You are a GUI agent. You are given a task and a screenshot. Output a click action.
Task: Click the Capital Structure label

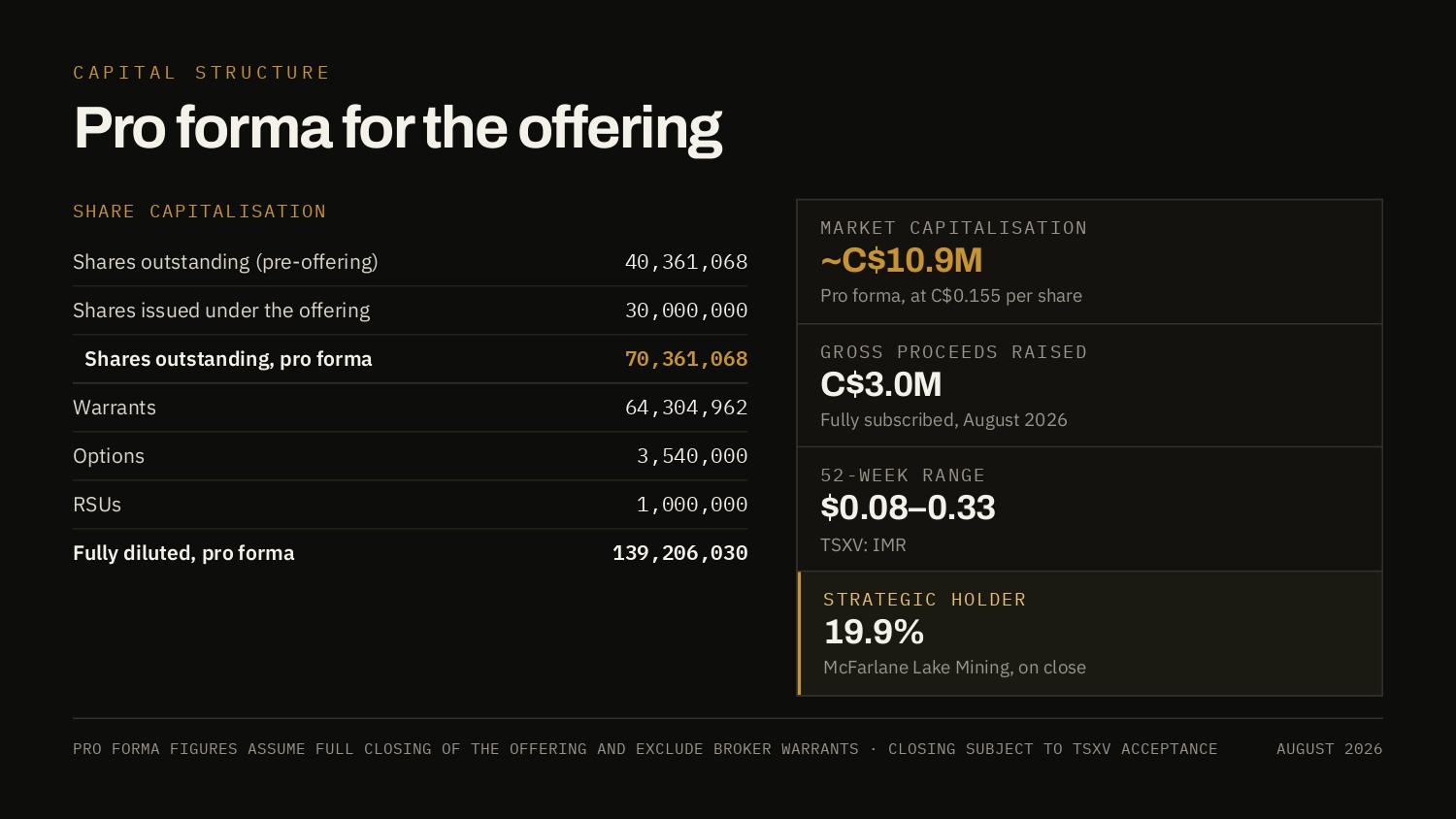pyautogui.click(x=202, y=73)
